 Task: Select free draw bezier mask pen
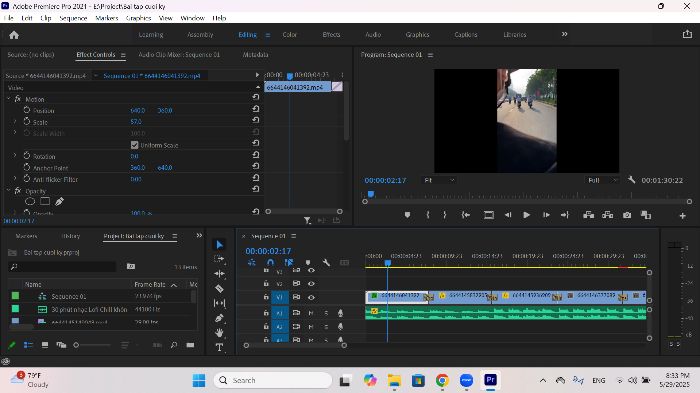[x=59, y=201]
